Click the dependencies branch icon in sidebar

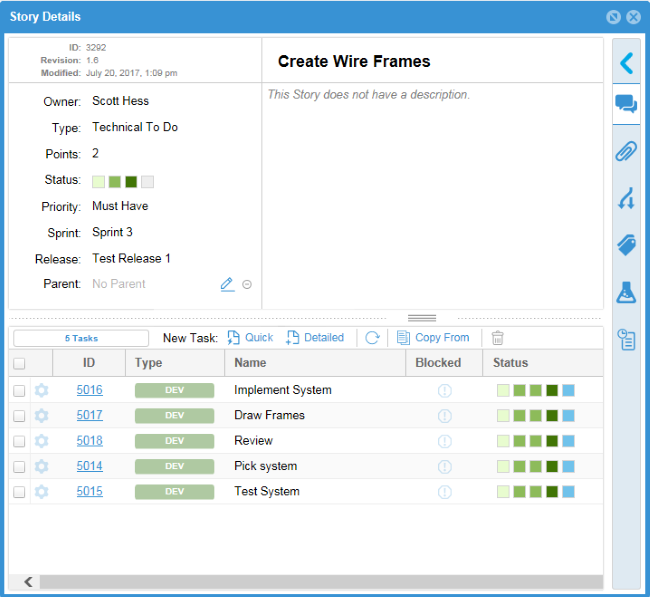coord(626,198)
